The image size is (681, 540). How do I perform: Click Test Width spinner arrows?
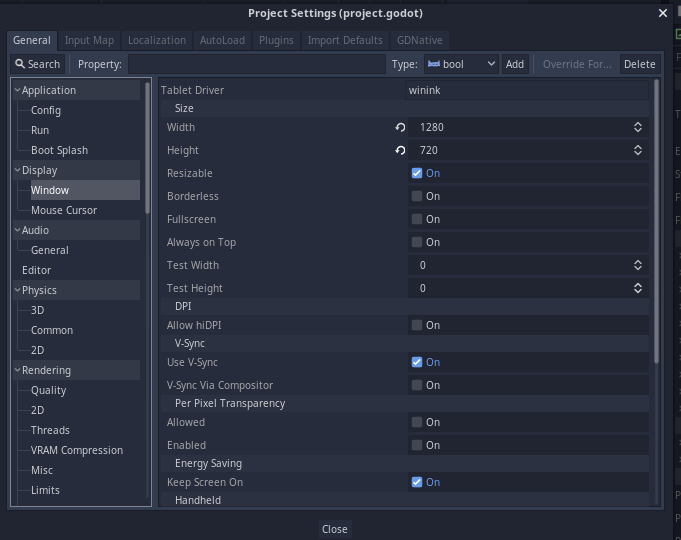[x=638, y=266]
